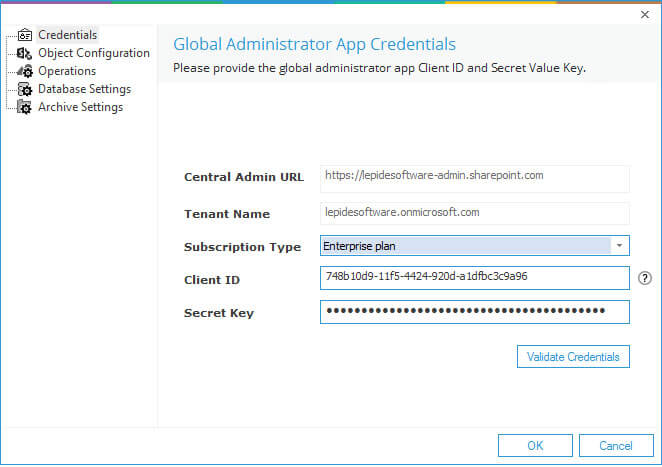Confirm the dialog with OK
The image size is (662, 467).
pos(535,445)
